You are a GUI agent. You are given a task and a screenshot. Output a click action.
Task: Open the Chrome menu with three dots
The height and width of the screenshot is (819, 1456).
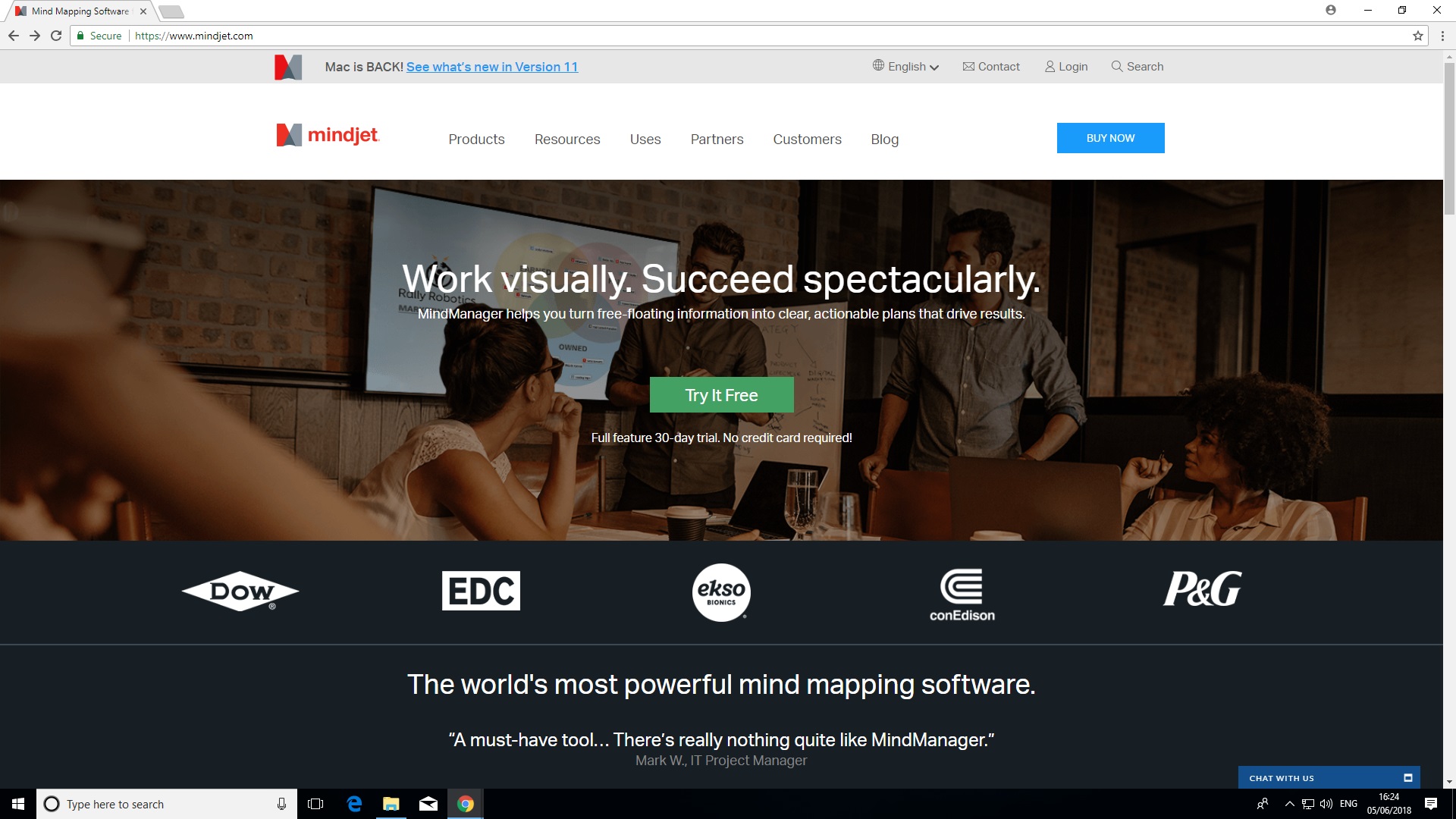(1442, 36)
